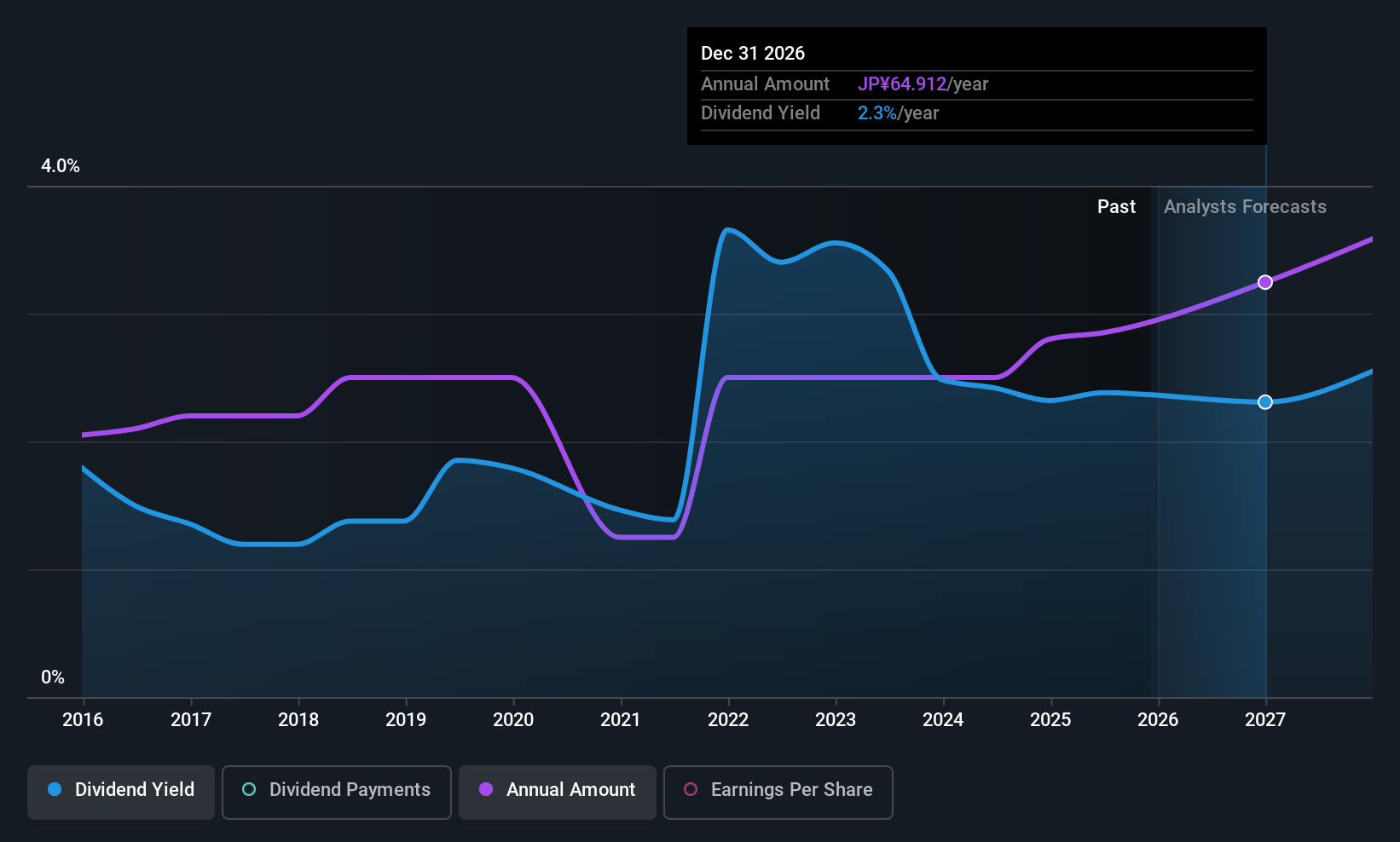Click the pink Earnings Per Share circle
This screenshot has width=1400, height=842.
[691, 790]
